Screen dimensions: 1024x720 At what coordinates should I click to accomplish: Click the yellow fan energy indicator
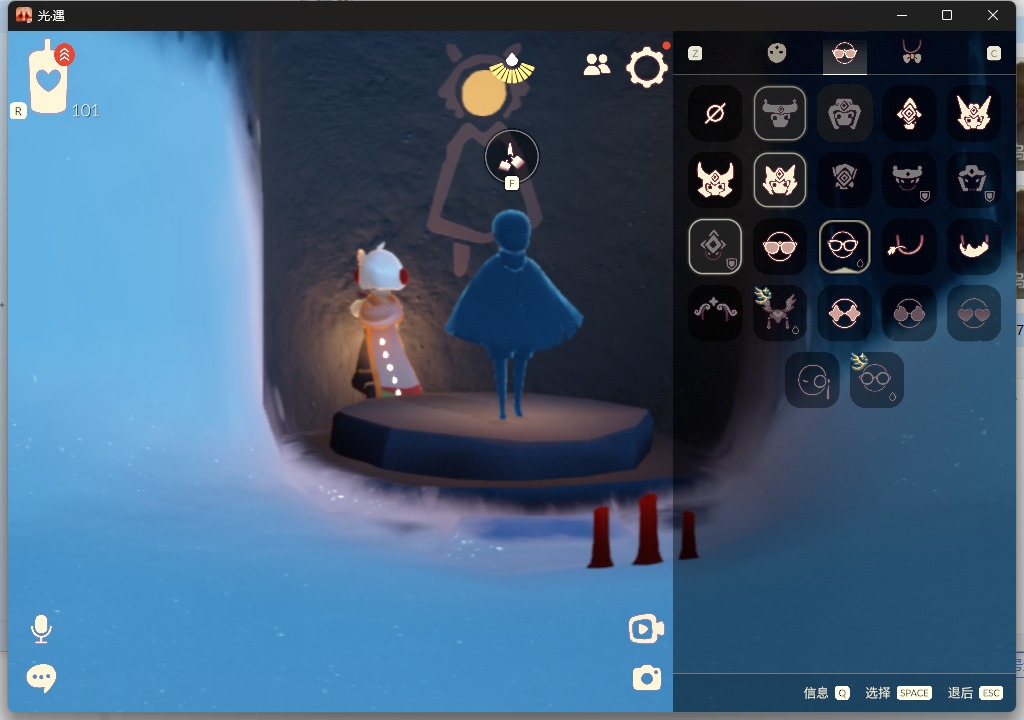click(x=512, y=69)
